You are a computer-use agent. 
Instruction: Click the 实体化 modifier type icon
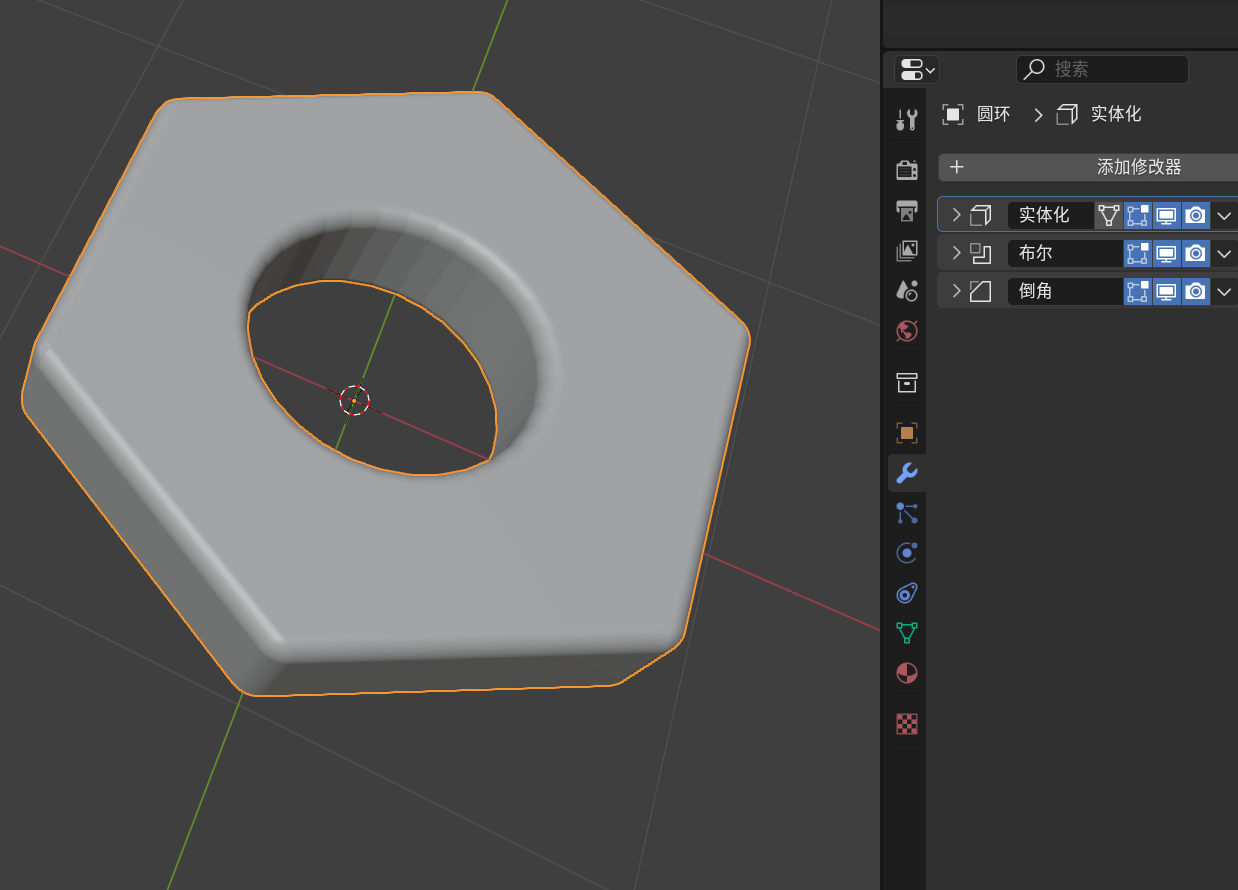click(981, 215)
